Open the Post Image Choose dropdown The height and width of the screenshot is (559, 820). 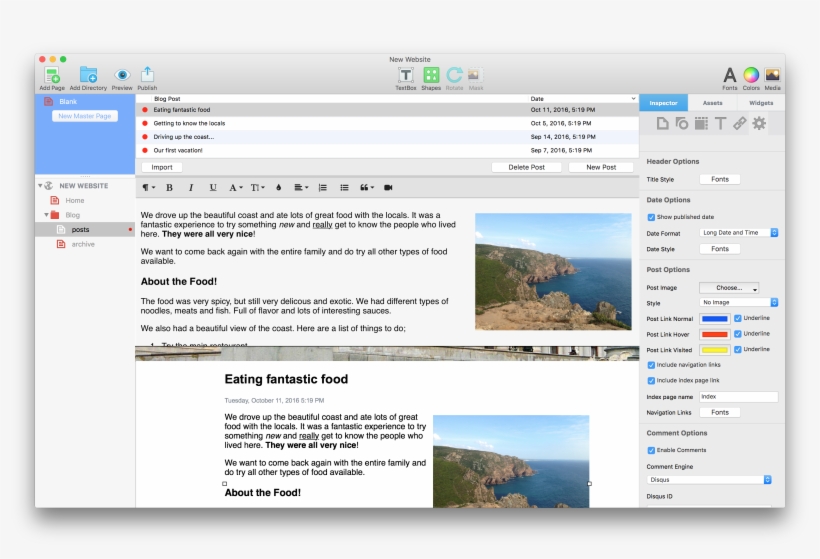point(729,288)
